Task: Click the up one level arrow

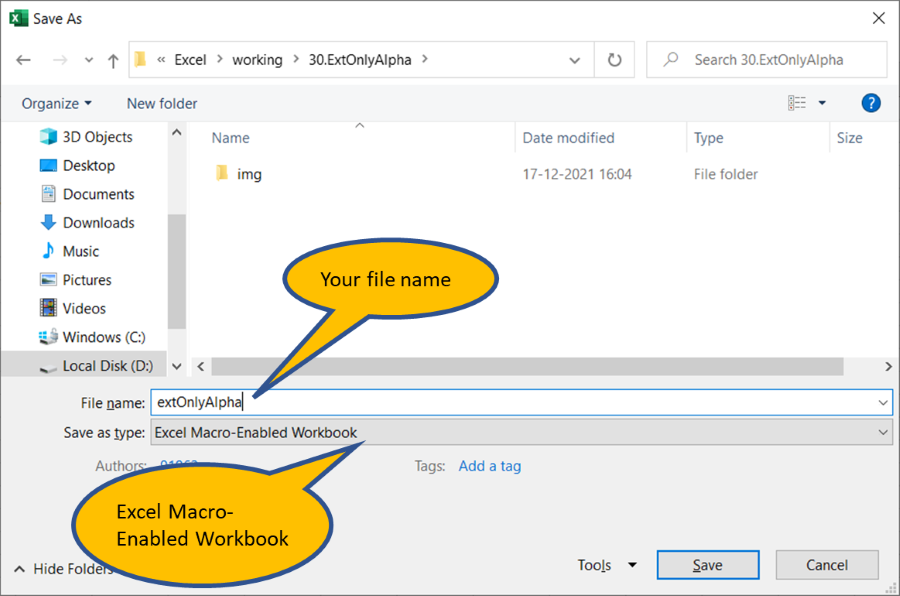Action: (x=113, y=60)
